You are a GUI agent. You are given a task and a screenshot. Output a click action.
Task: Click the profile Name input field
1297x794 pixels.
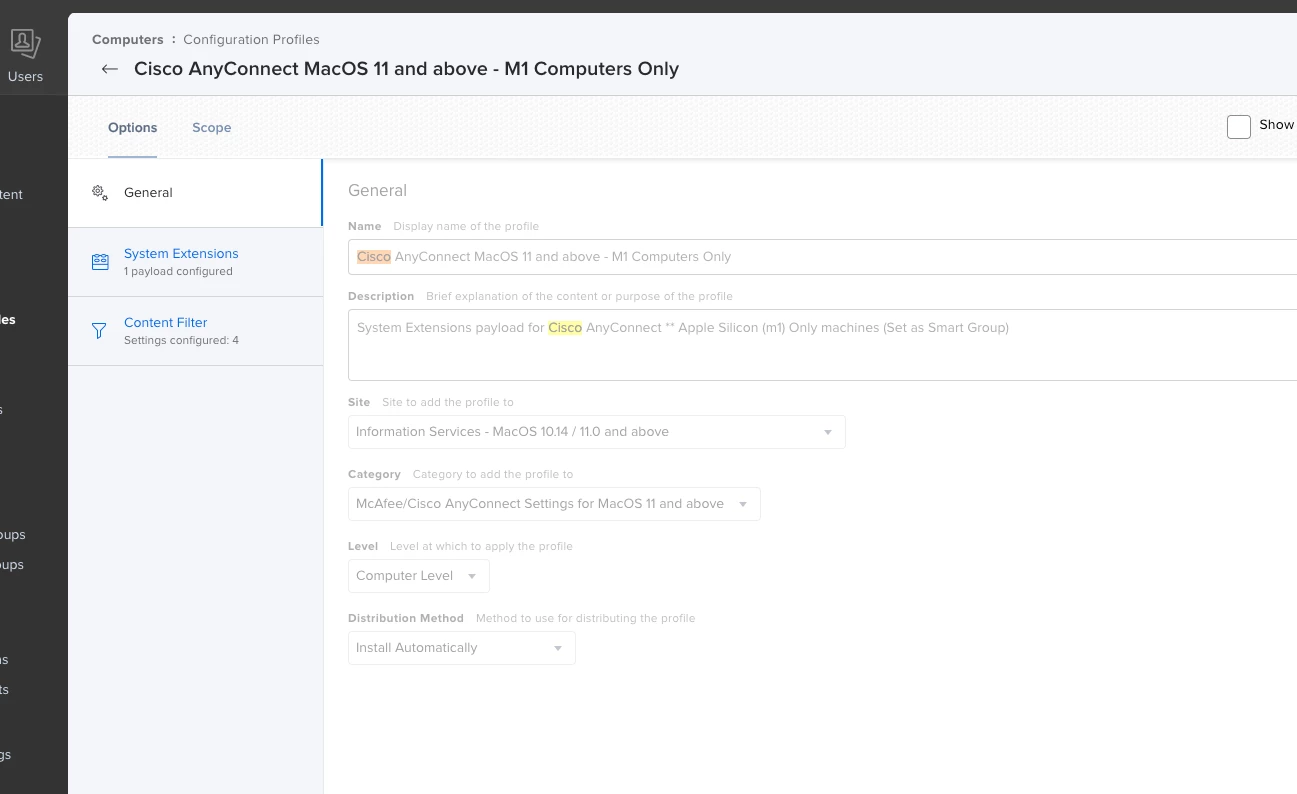pos(822,257)
